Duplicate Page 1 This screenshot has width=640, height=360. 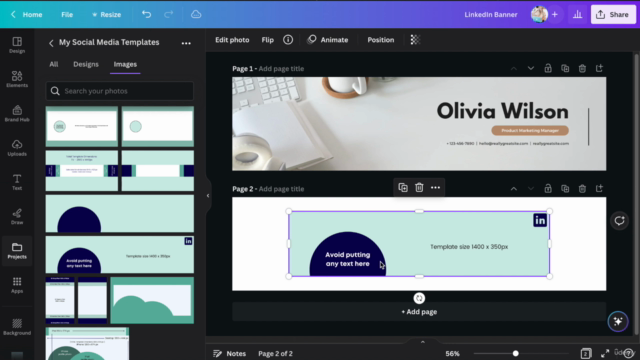[565, 68]
